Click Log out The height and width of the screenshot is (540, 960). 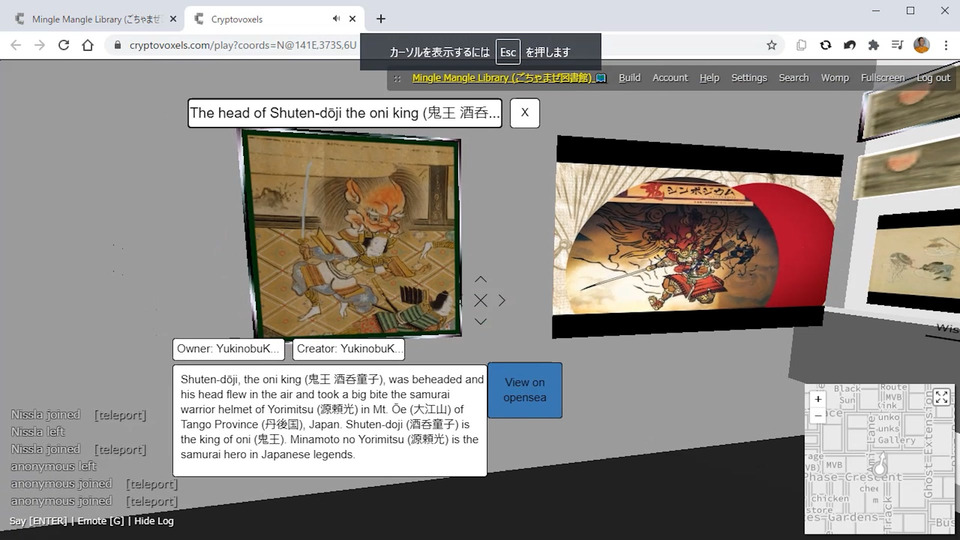(x=933, y=78)
